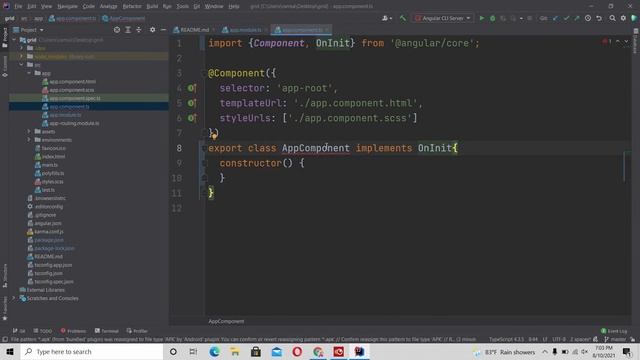Click the Type here to search box
The height and width of the screenshot is (360, 640).
coord(92,351)
